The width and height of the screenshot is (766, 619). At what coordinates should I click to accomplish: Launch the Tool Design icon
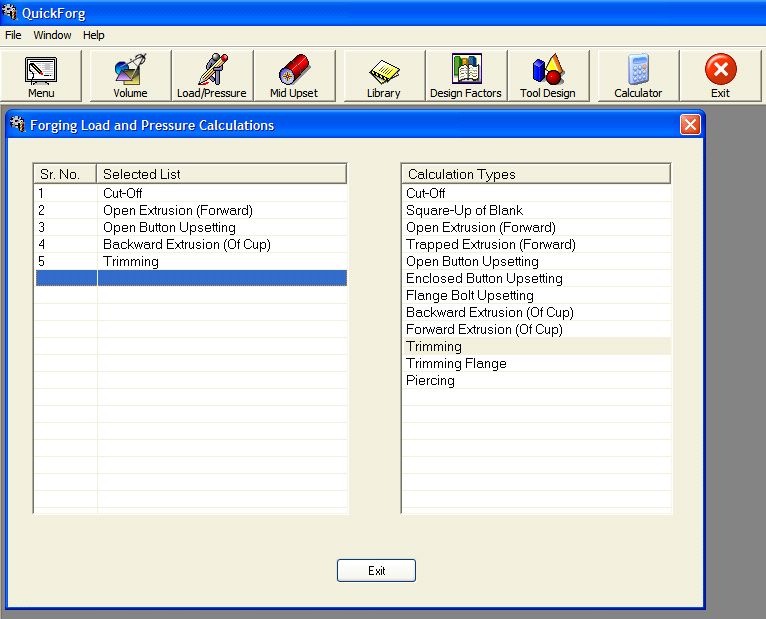coord(547,77)
